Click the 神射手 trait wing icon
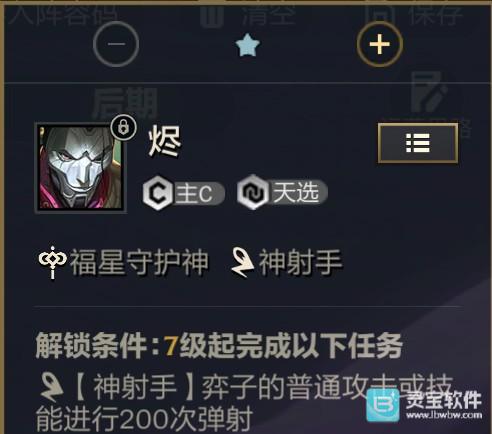The image size is (492, 434). pos(243,262)
